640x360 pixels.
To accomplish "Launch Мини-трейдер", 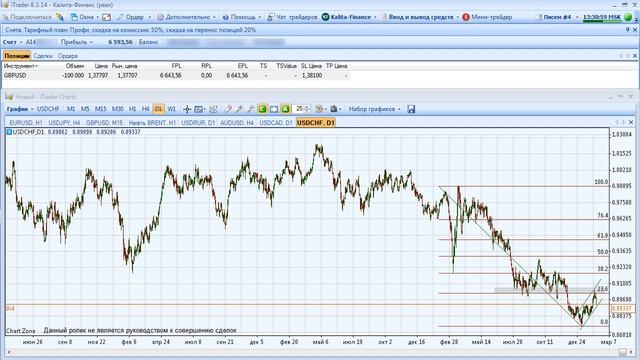I will pos(487,17).
